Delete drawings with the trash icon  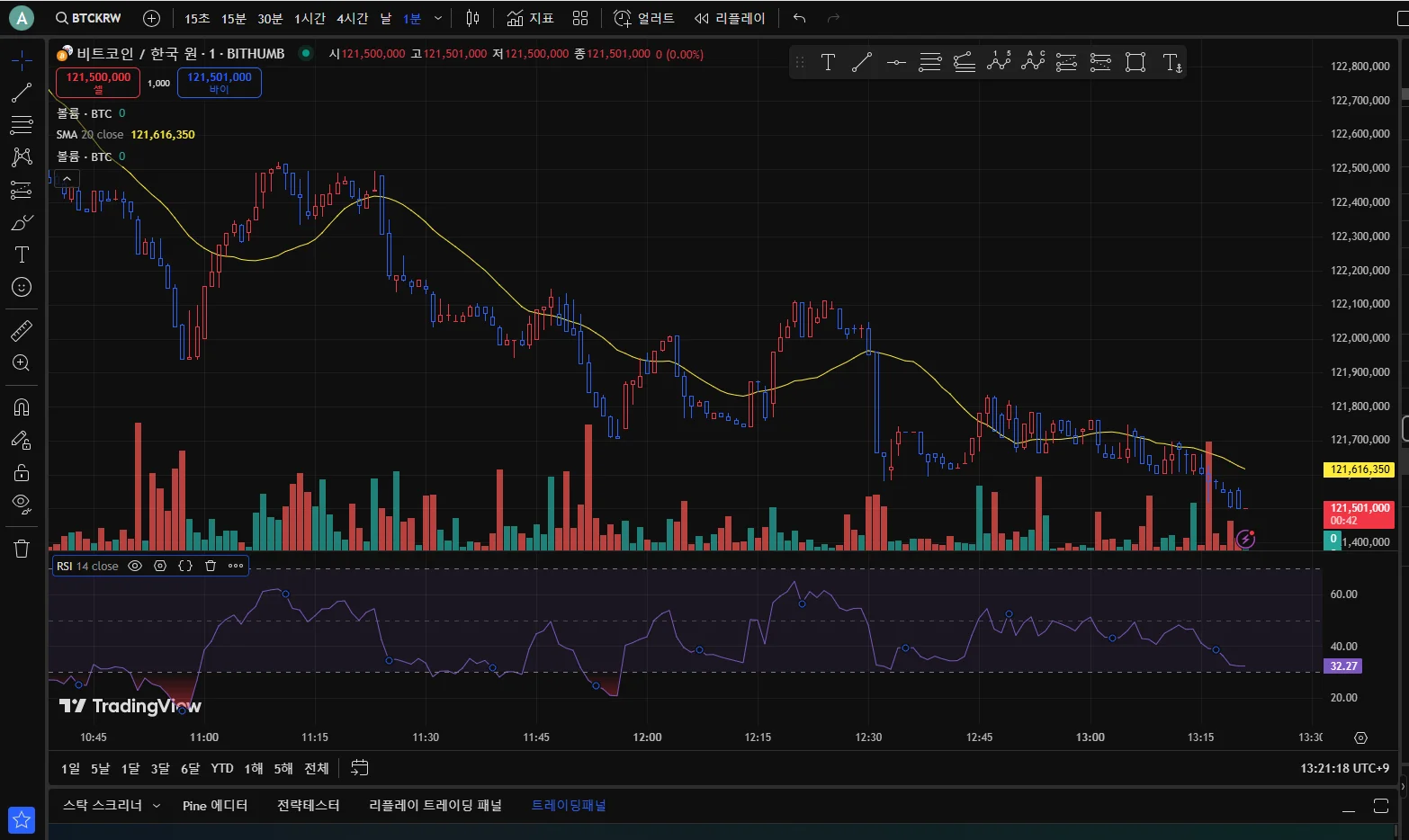[22, 549]
